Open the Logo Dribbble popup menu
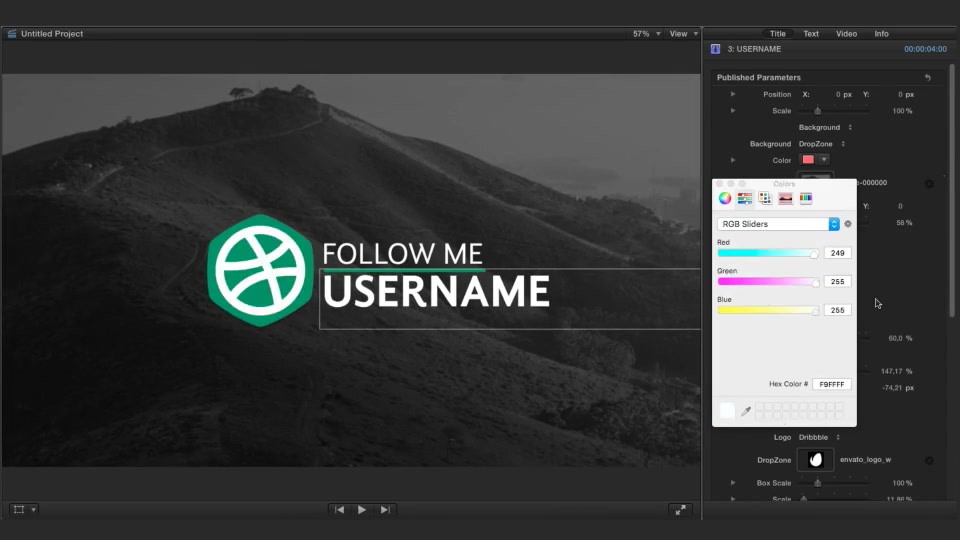The height and width of the screenshot is (540, 960). [x=819, y=437]
